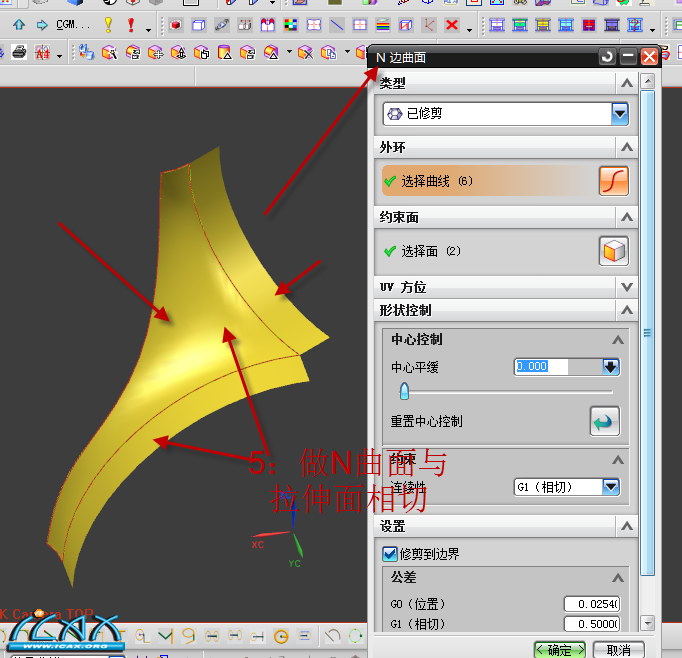The width and height of the screenshot is (682, 658).
Task: Click the A4 page layout icon
Action: pos(43,53)
